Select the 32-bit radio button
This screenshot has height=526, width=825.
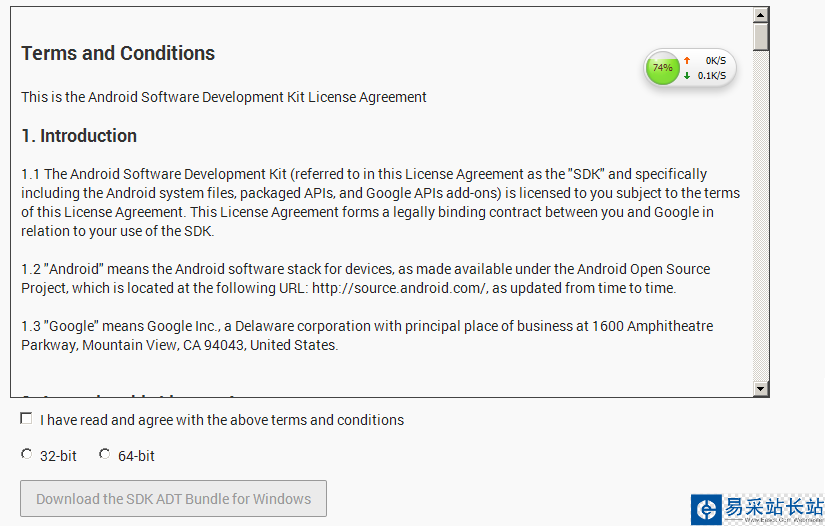(27, 455)
